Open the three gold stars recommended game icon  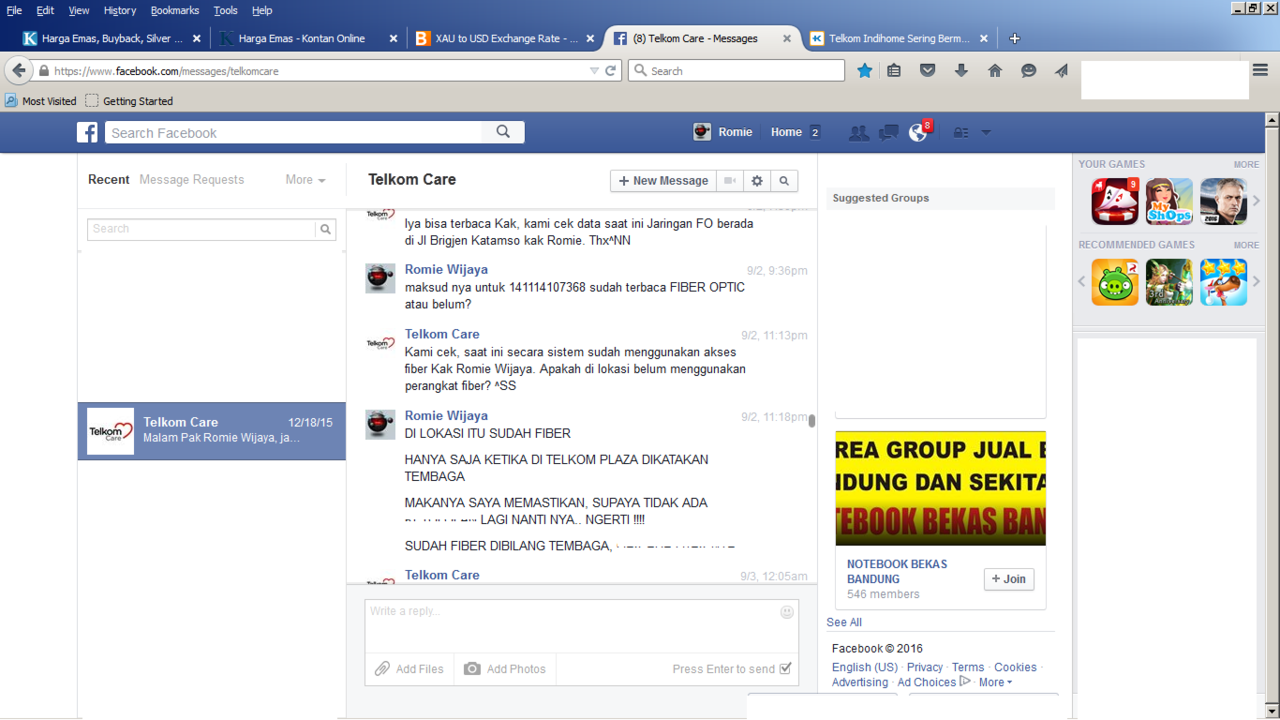coord(1223,282)
